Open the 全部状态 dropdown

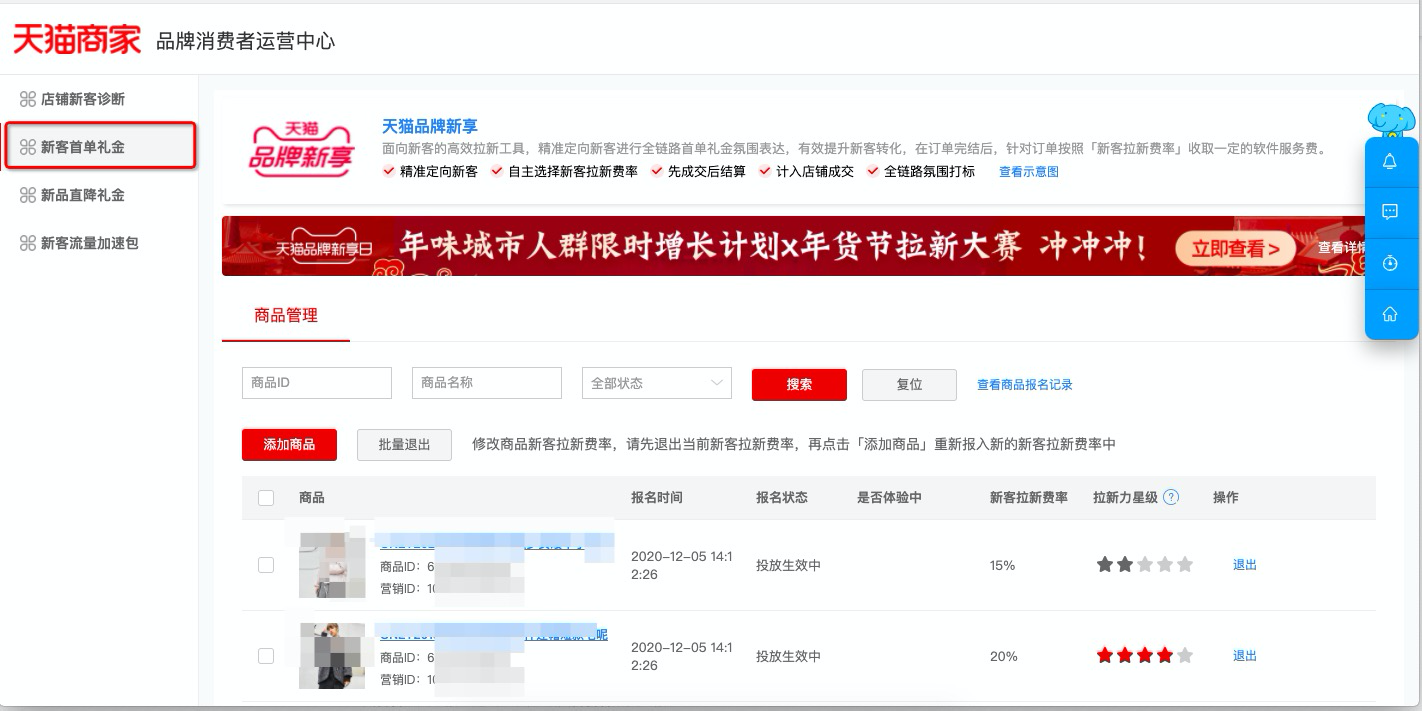click(x=657, y=383)
